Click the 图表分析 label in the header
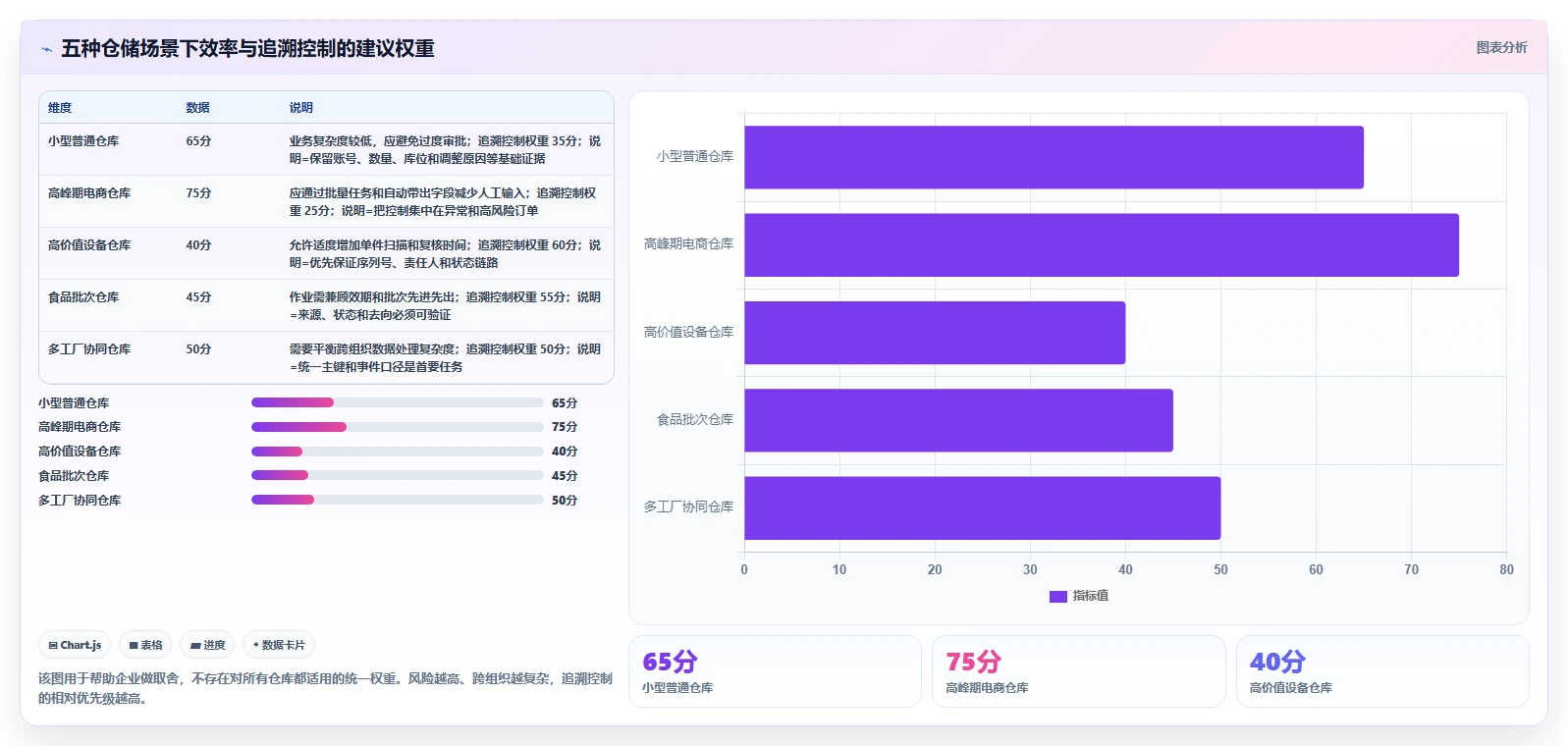This screenshot has height=746, width=1568. [1501, 47]
